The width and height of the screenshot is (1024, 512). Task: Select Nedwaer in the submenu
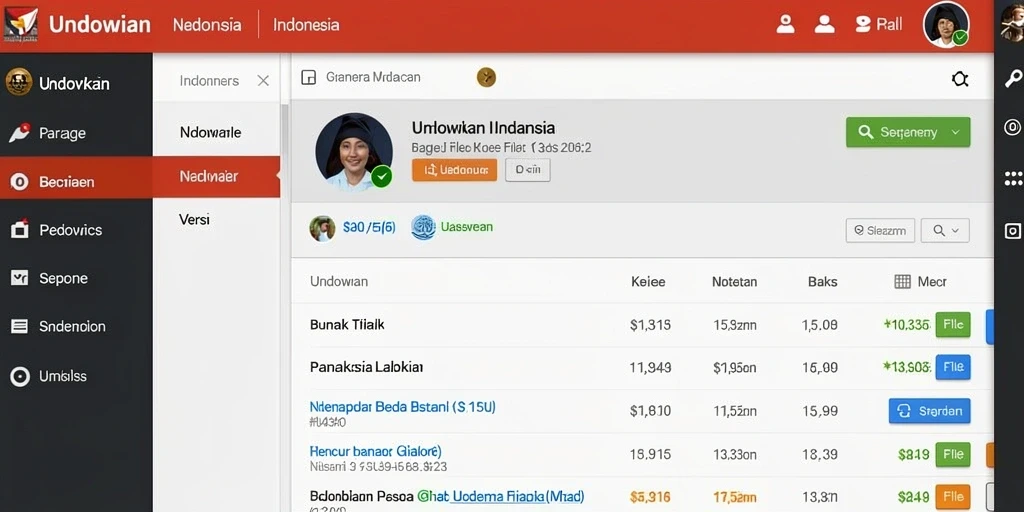tap(216, 176)
